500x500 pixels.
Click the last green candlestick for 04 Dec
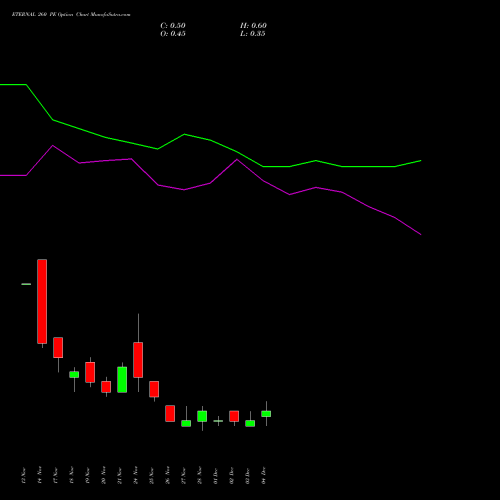click(266, 414)
